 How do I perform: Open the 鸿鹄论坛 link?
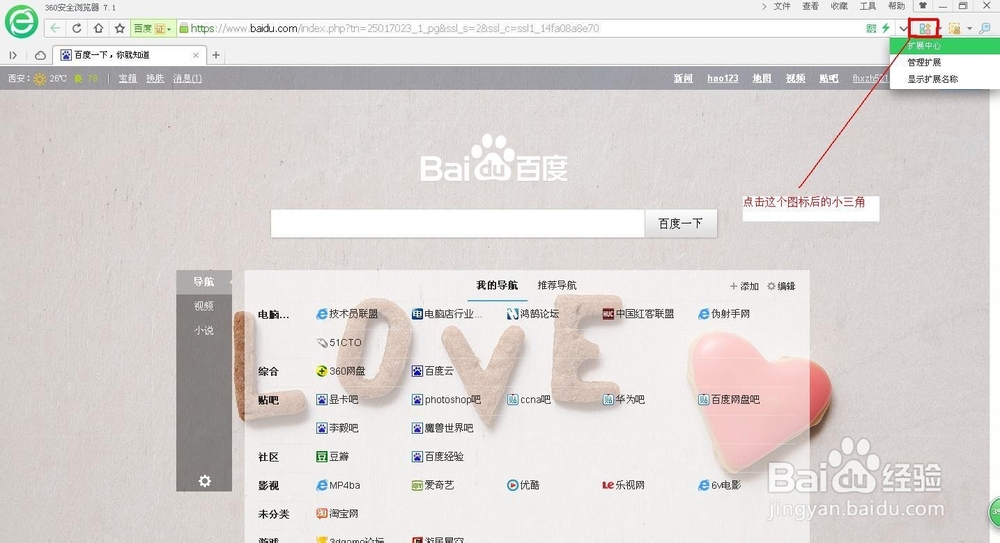(533, 314)
